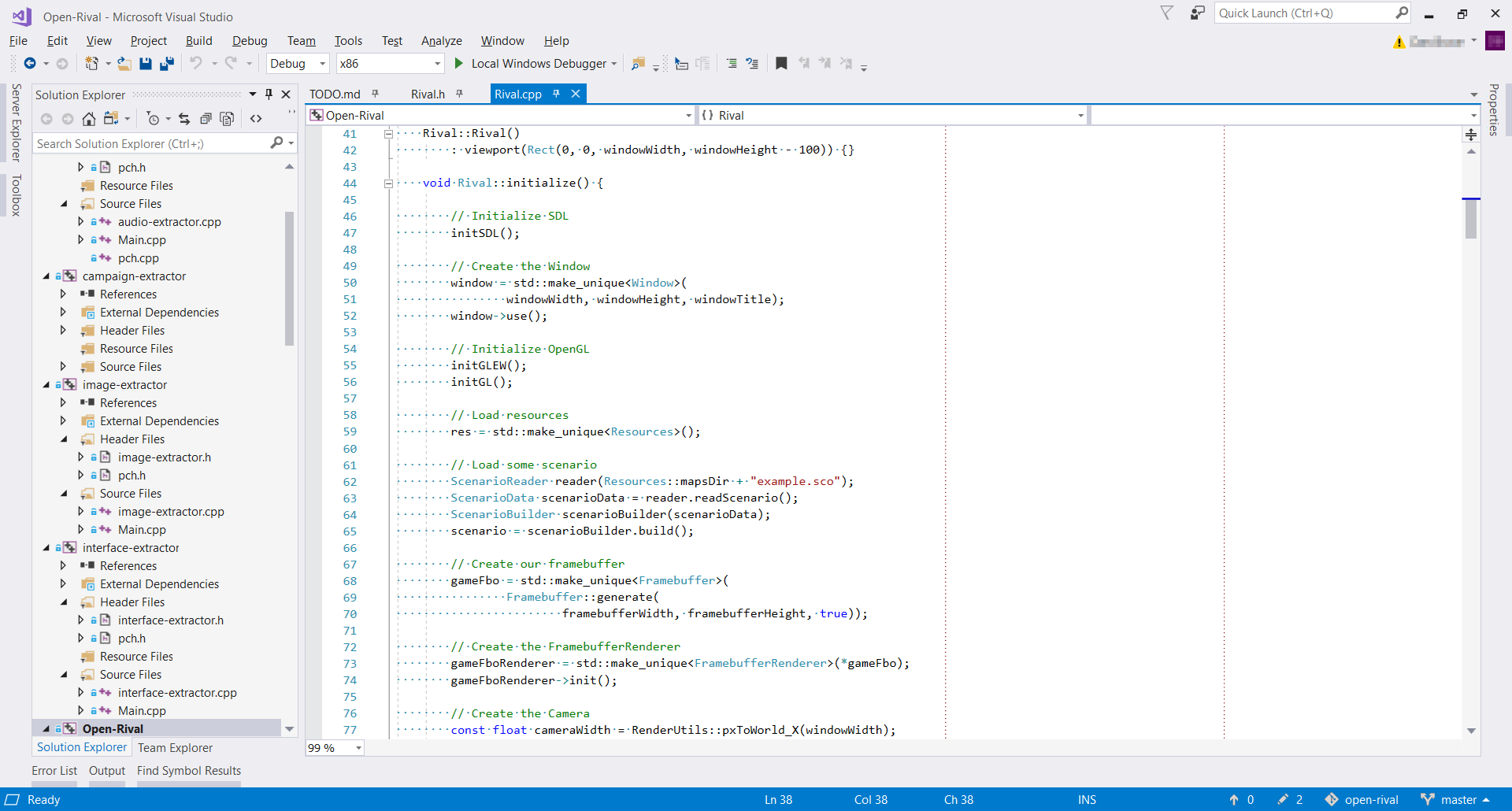This screenshot has height=811, width=1512.
Task: Open the File menu
Action: pos(18,41)
